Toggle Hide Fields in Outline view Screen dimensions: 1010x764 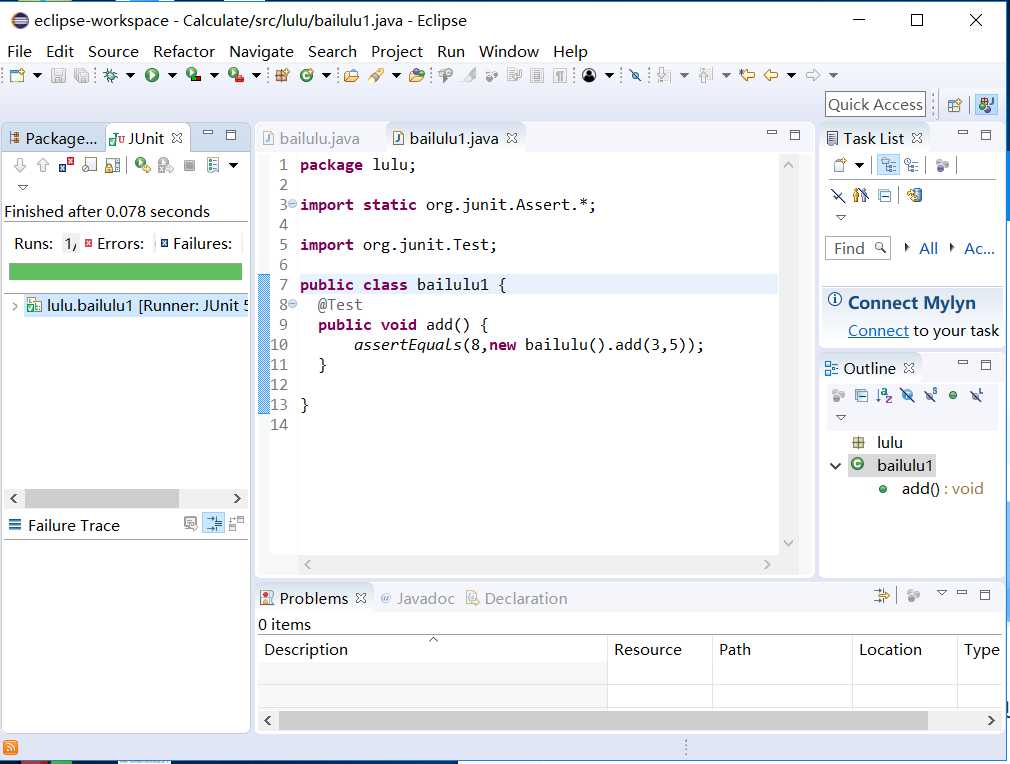907,396
